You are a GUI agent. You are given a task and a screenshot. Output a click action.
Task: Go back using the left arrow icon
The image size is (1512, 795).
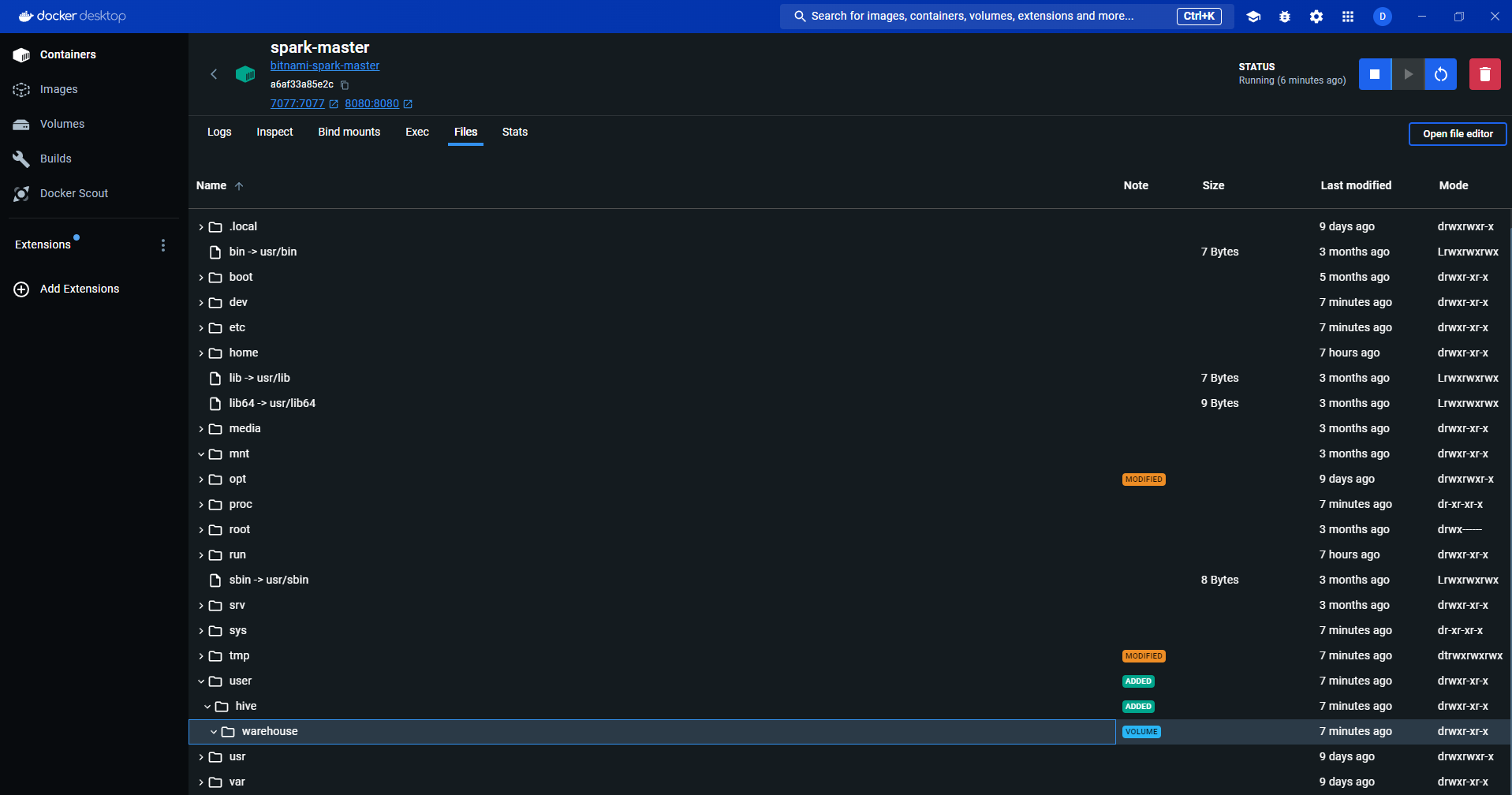214,74
